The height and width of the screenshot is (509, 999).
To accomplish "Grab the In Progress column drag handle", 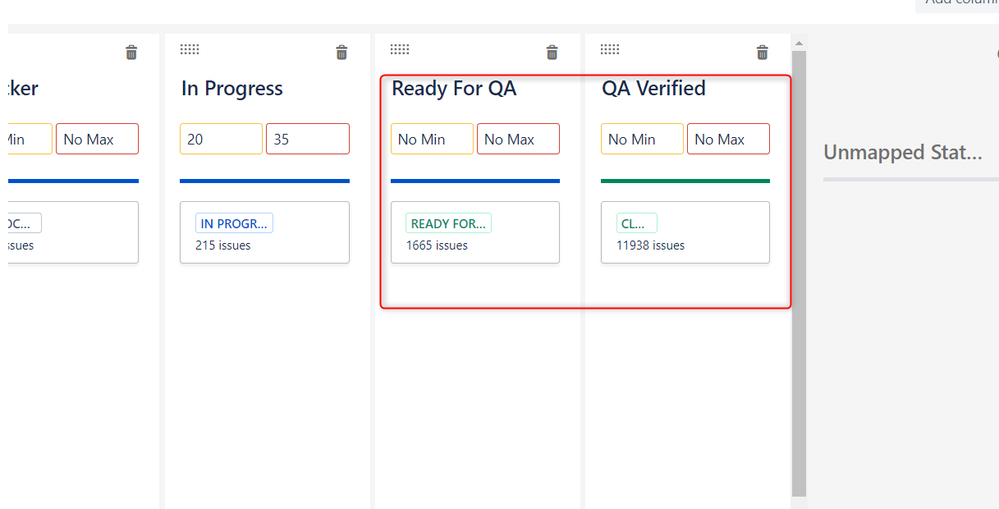I will click(189, 49).
